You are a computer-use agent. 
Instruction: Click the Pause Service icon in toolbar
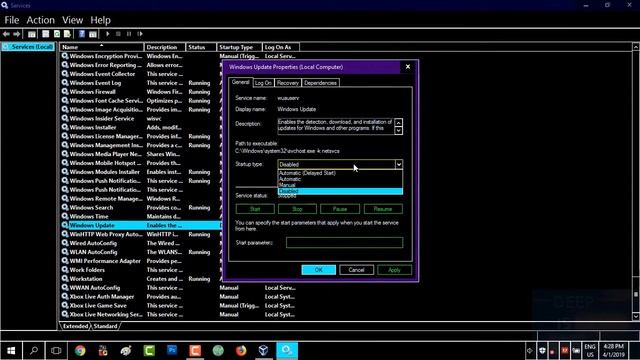pos(129,34)
